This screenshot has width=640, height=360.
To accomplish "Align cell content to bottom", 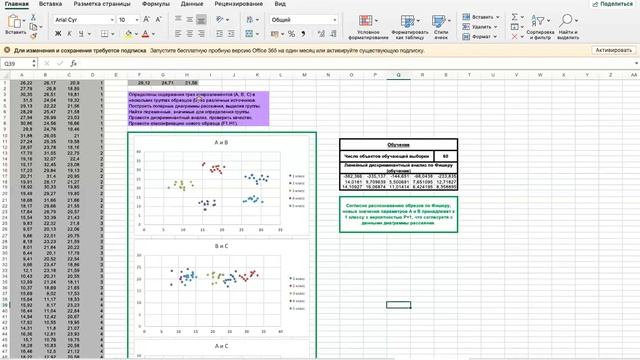I will pos(201,19).
